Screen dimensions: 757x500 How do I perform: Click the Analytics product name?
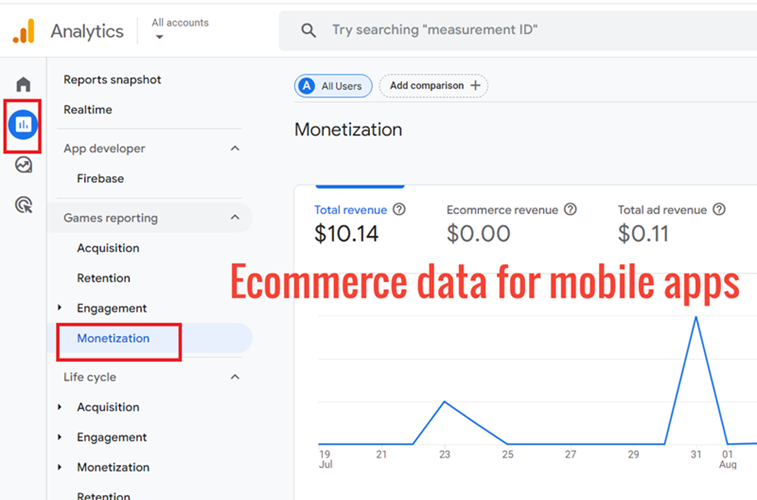point(87,31)
